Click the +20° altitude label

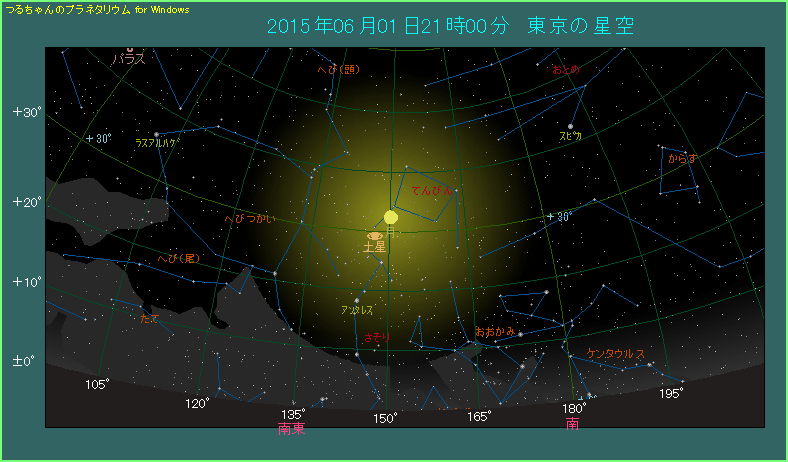click(26, 202)
